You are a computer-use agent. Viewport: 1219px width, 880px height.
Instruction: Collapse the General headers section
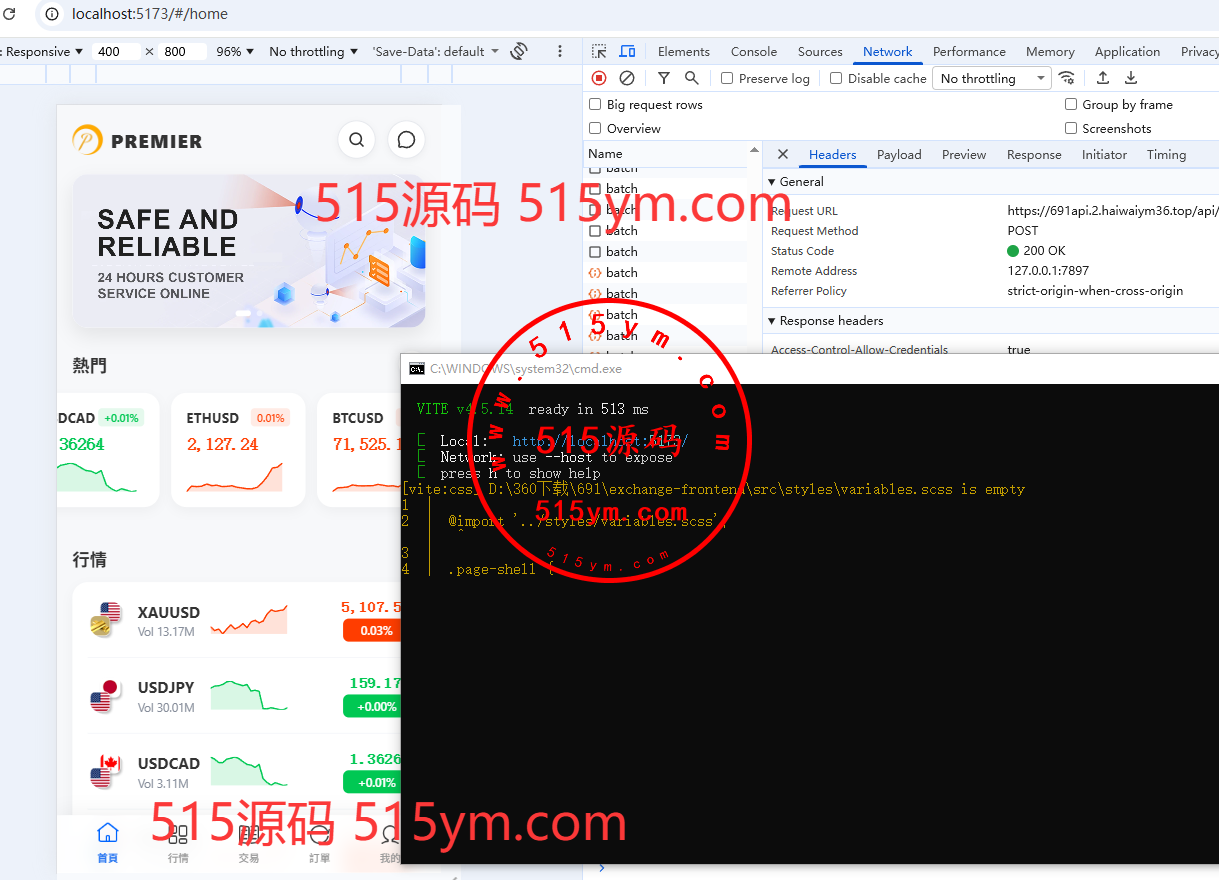pos(772,182)
